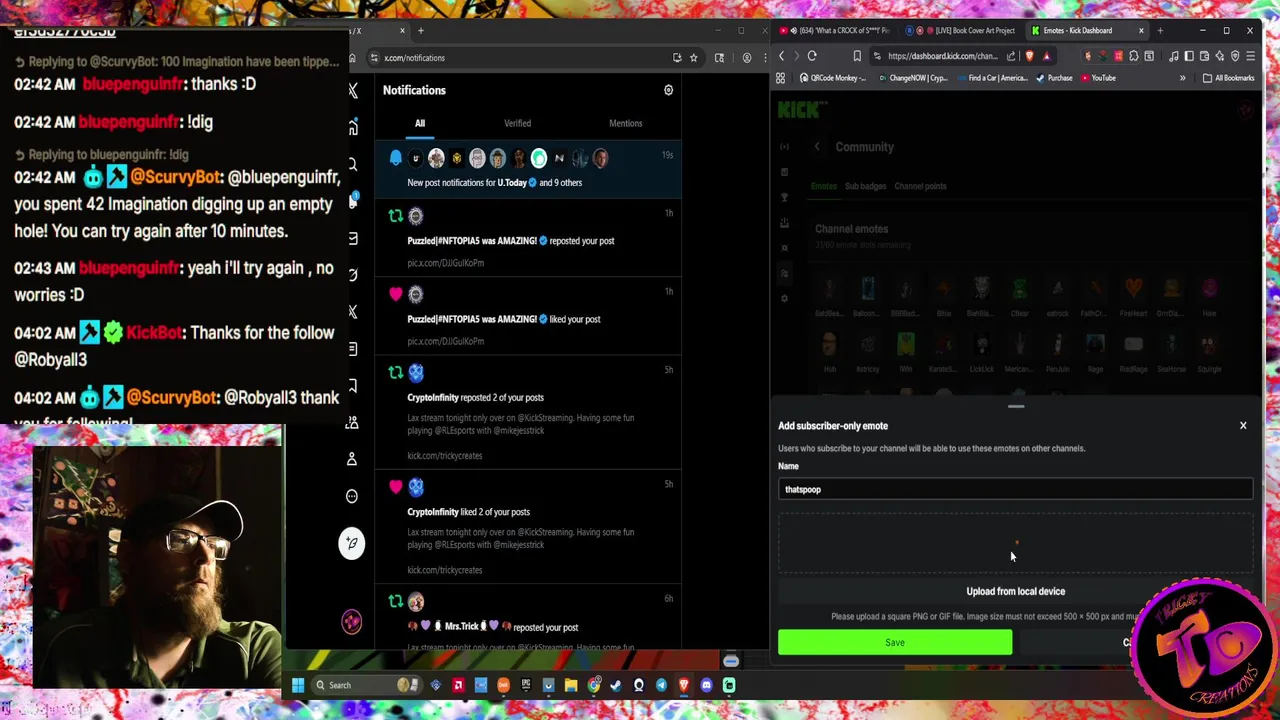This screenshot has height=720, width=1280.
Task: Open new tab in X Chrome window
Action: (420, 31)
